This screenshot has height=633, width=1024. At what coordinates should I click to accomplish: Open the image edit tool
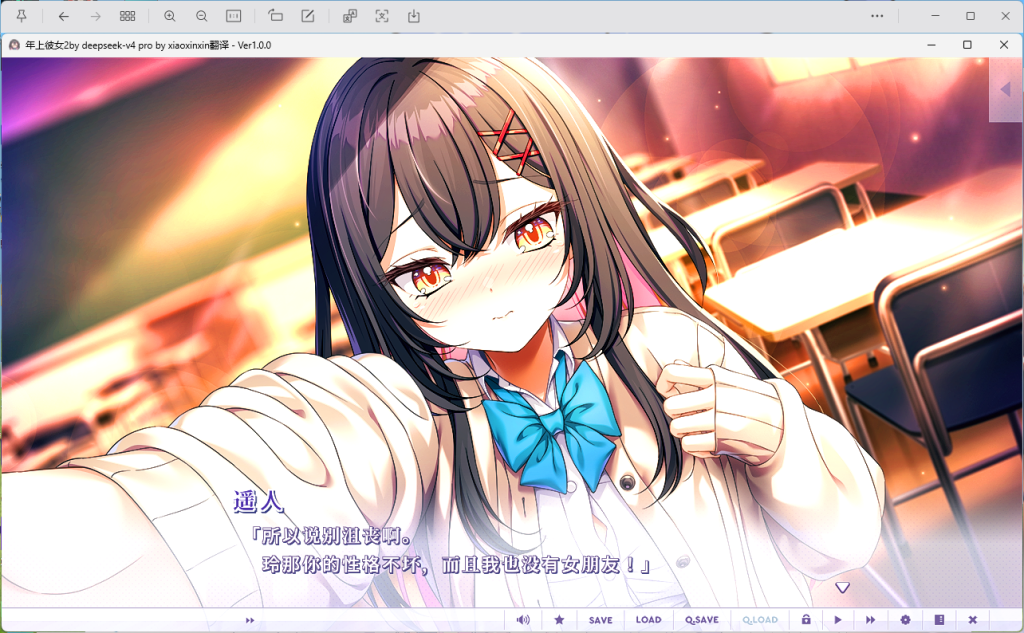point(308,16)
